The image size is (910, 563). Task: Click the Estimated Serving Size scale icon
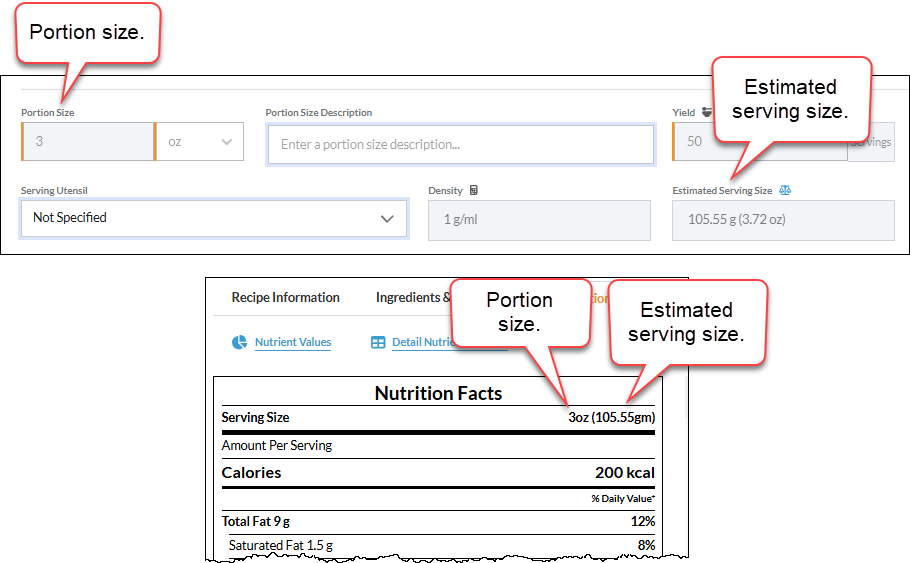pos(785,190)
